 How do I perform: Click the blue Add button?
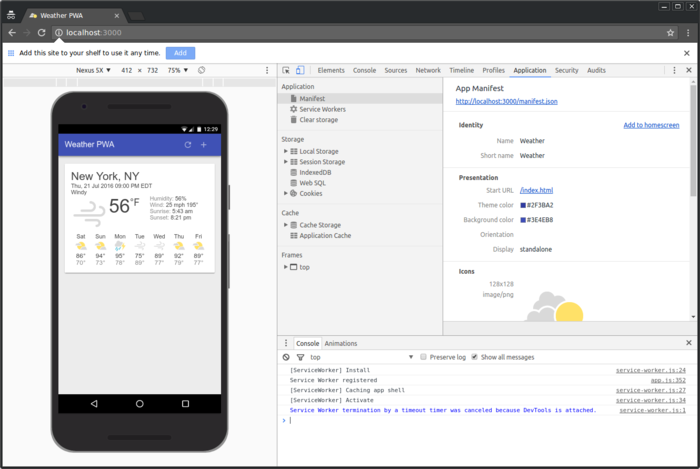click(180, 53)
